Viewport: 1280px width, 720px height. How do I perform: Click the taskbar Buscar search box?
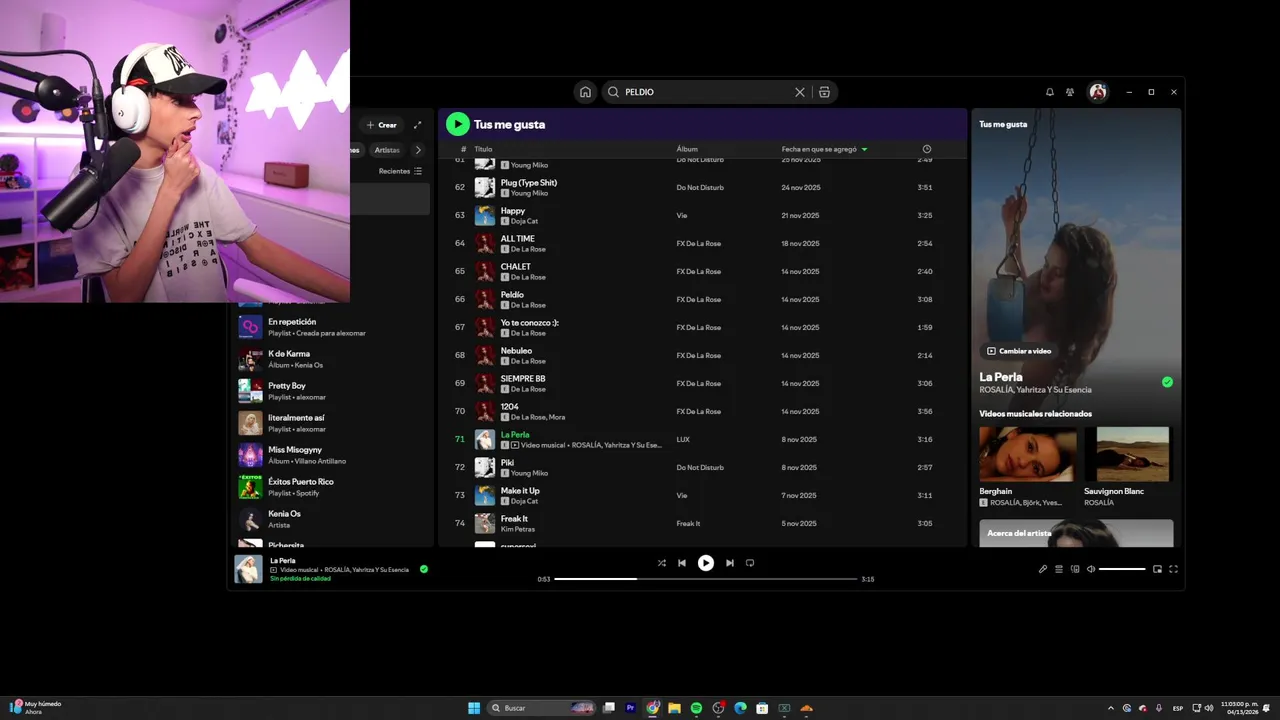pos(542,708)
